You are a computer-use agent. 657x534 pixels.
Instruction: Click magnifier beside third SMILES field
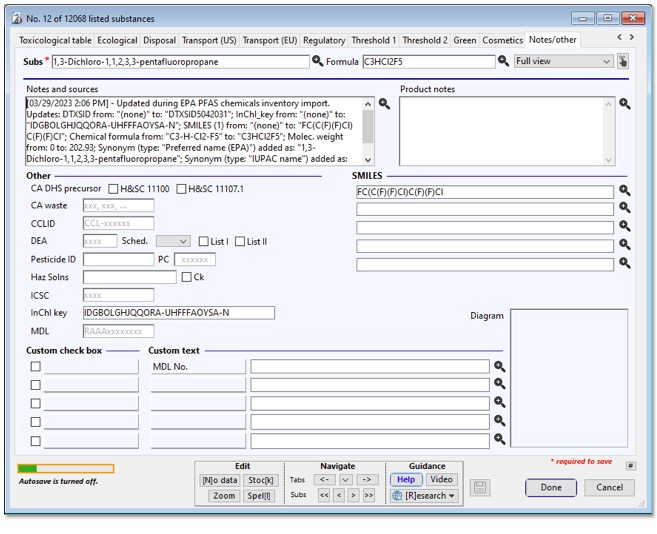click(x=625, y=226)
